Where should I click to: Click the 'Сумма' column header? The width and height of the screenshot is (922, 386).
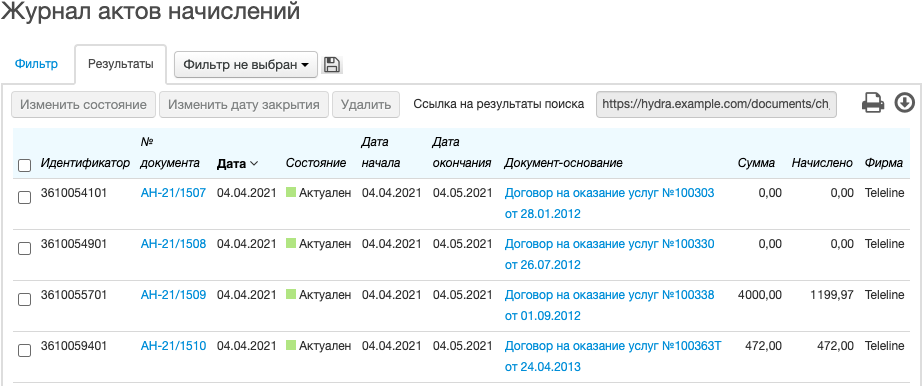756,163
